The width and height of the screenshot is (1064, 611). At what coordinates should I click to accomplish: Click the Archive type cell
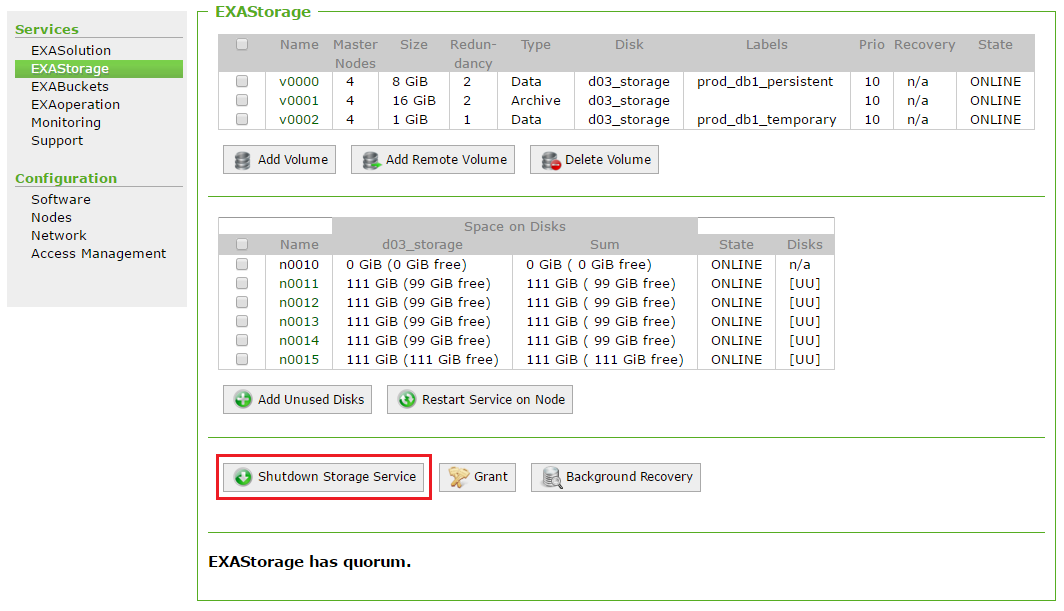535,100
